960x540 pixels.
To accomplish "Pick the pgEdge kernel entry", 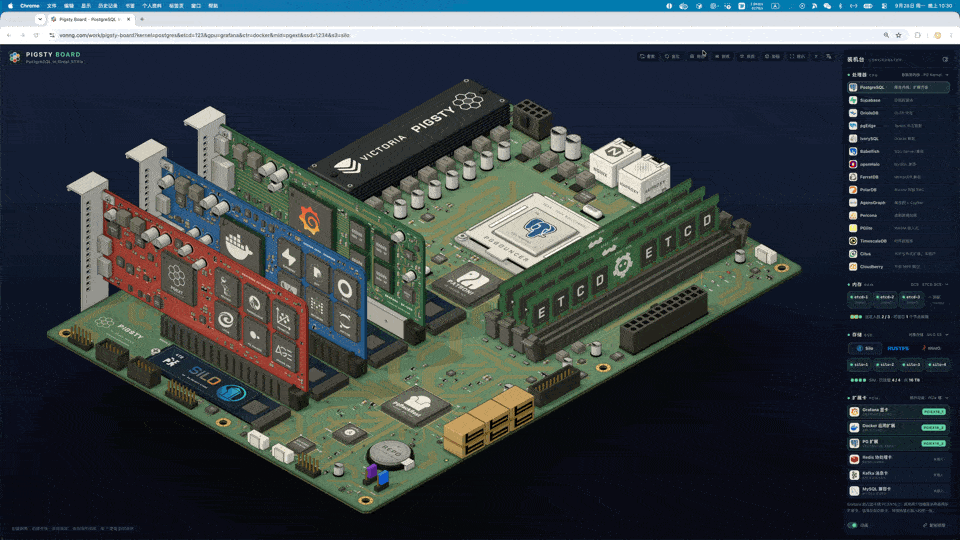I will pos(898,126).
